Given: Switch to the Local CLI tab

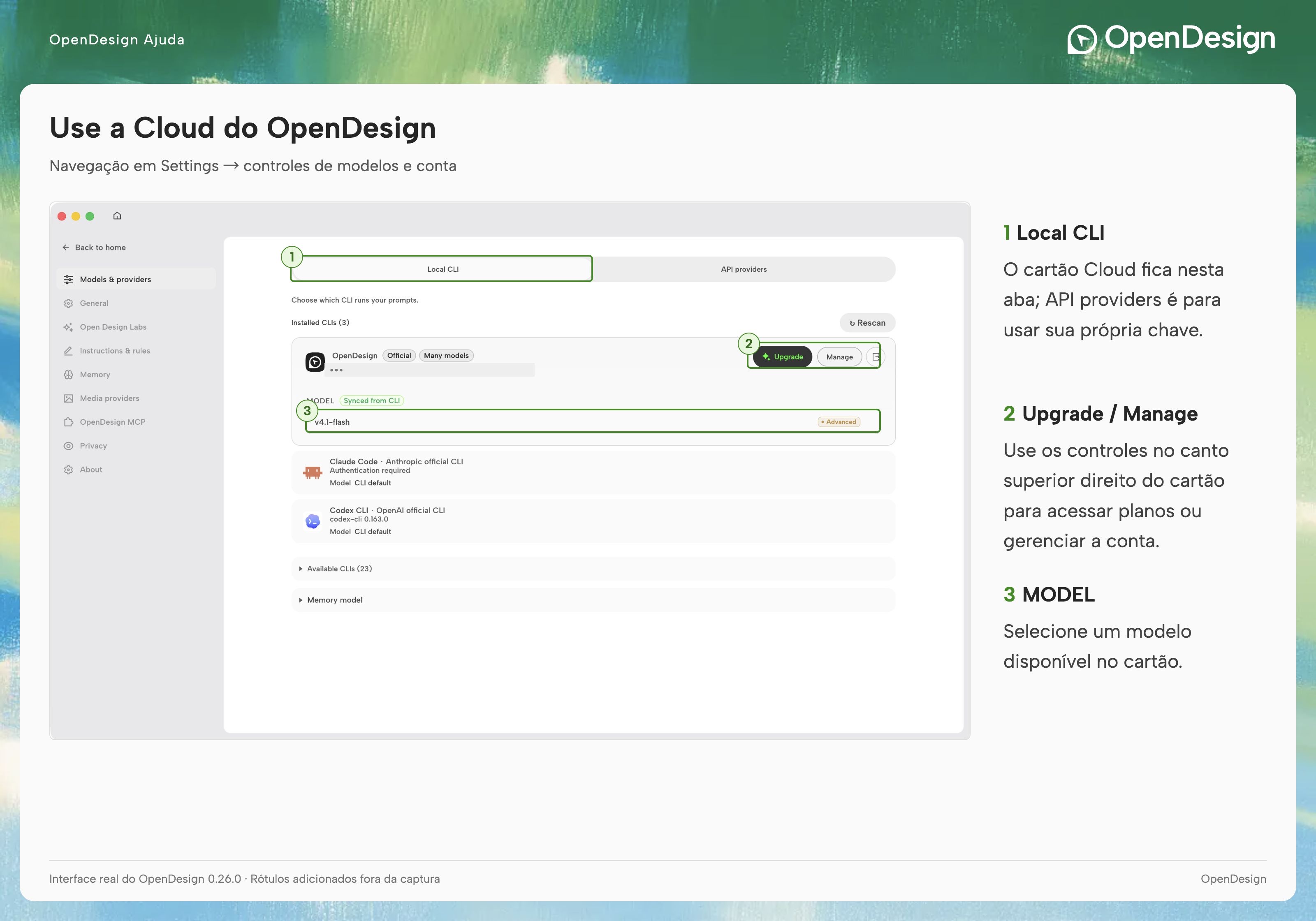Looking at the screenshot, I should 443,269.
